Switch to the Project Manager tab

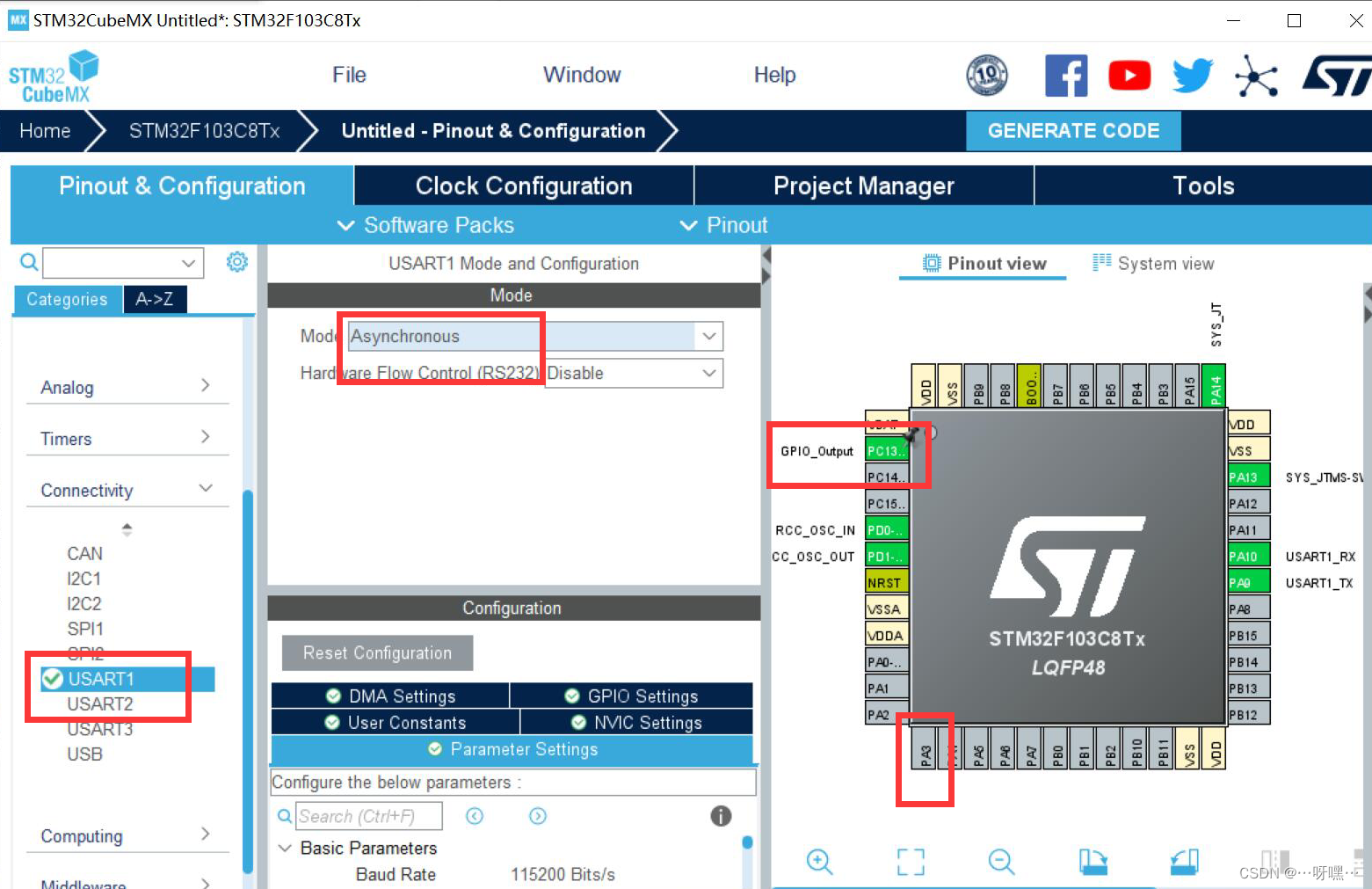[864, 186]
